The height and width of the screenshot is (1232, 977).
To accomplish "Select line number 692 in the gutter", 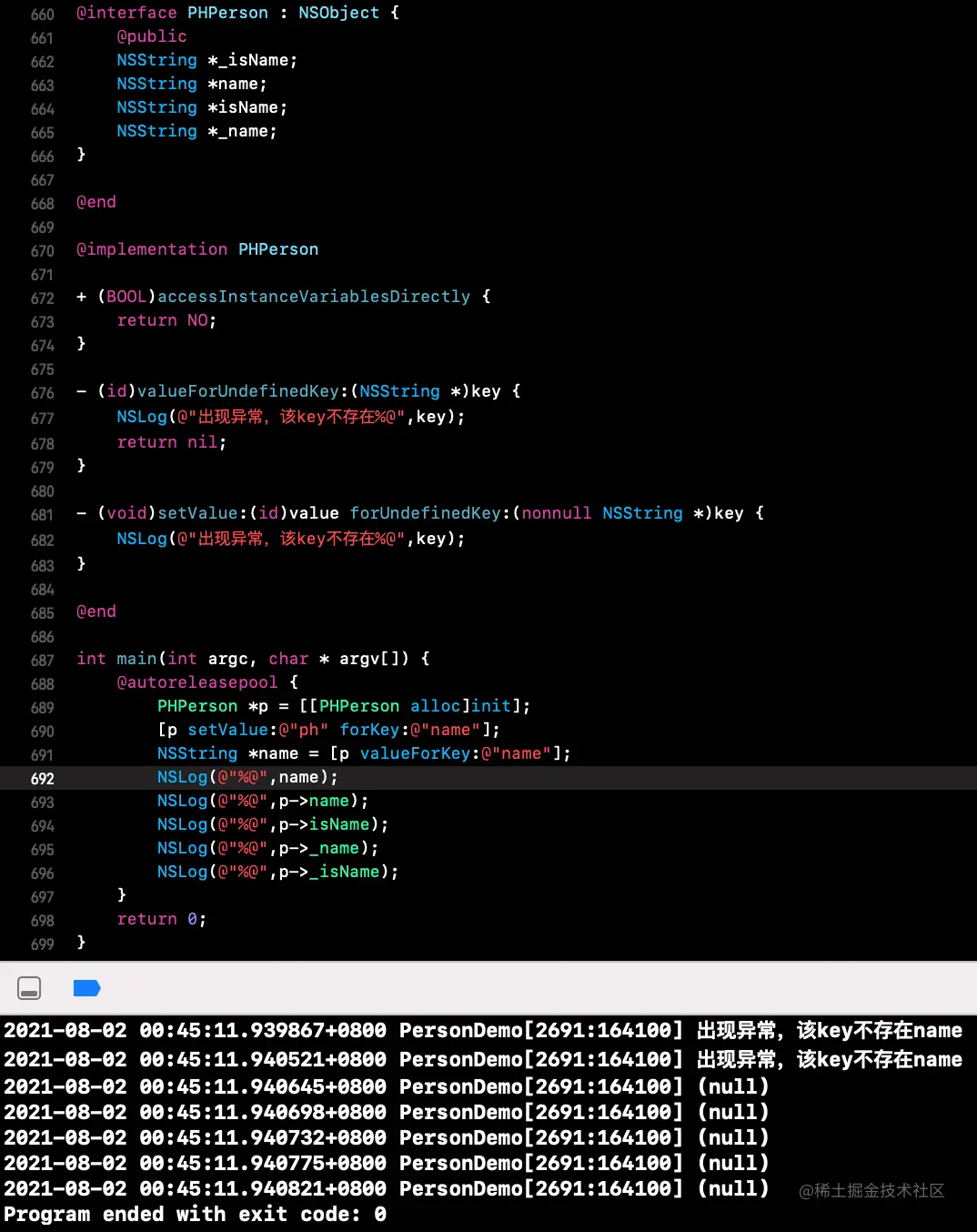I will pos(42,779).
